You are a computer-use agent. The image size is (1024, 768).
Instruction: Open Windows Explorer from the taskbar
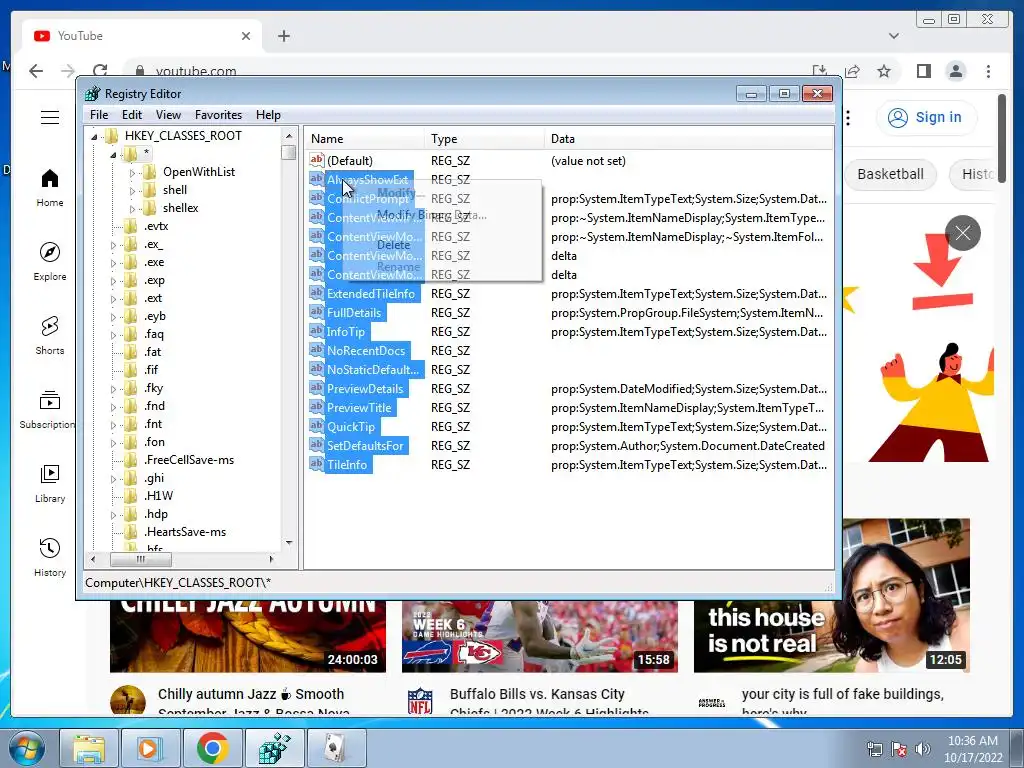[x=89, y=748]
